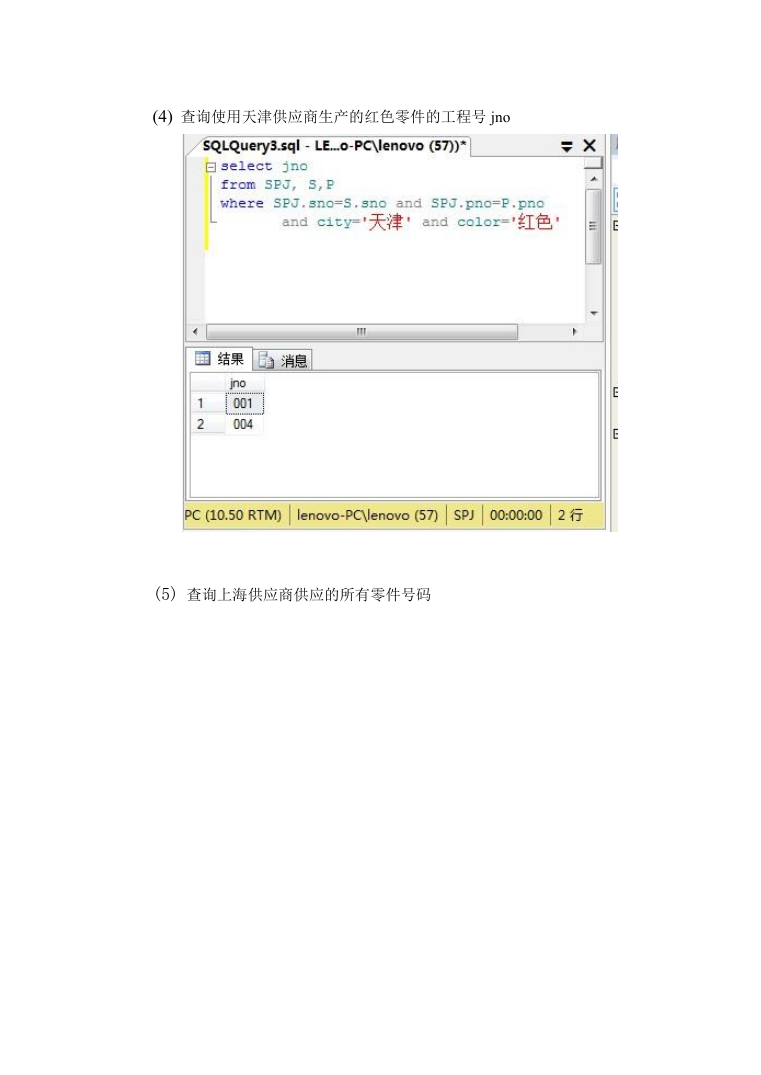Select the SQLQuery3.sql document tab
Screen dimensions: 761x1075
pyautogui.click(x=333, y=145)
